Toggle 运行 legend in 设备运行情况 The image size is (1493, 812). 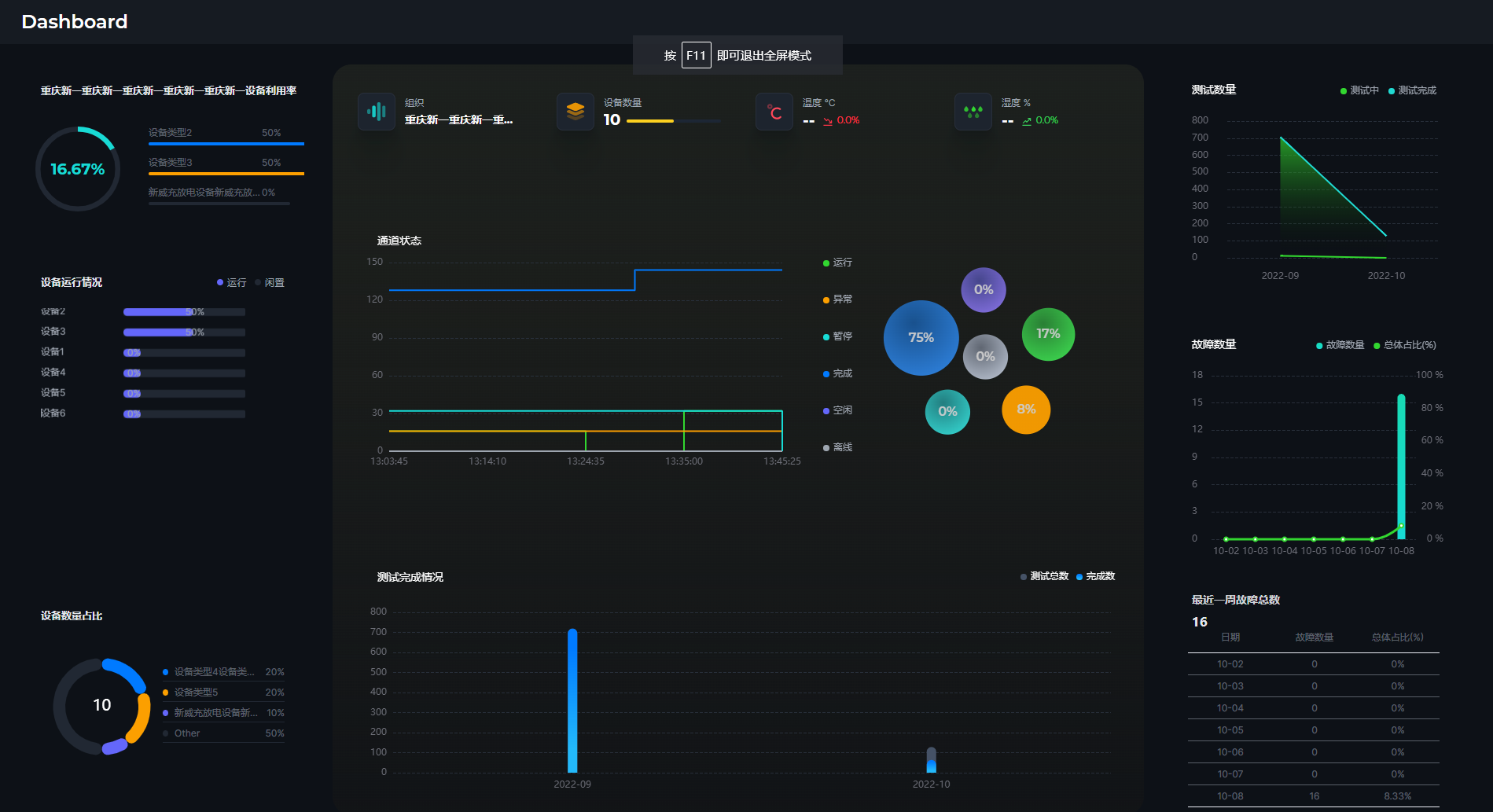(232, 283)
